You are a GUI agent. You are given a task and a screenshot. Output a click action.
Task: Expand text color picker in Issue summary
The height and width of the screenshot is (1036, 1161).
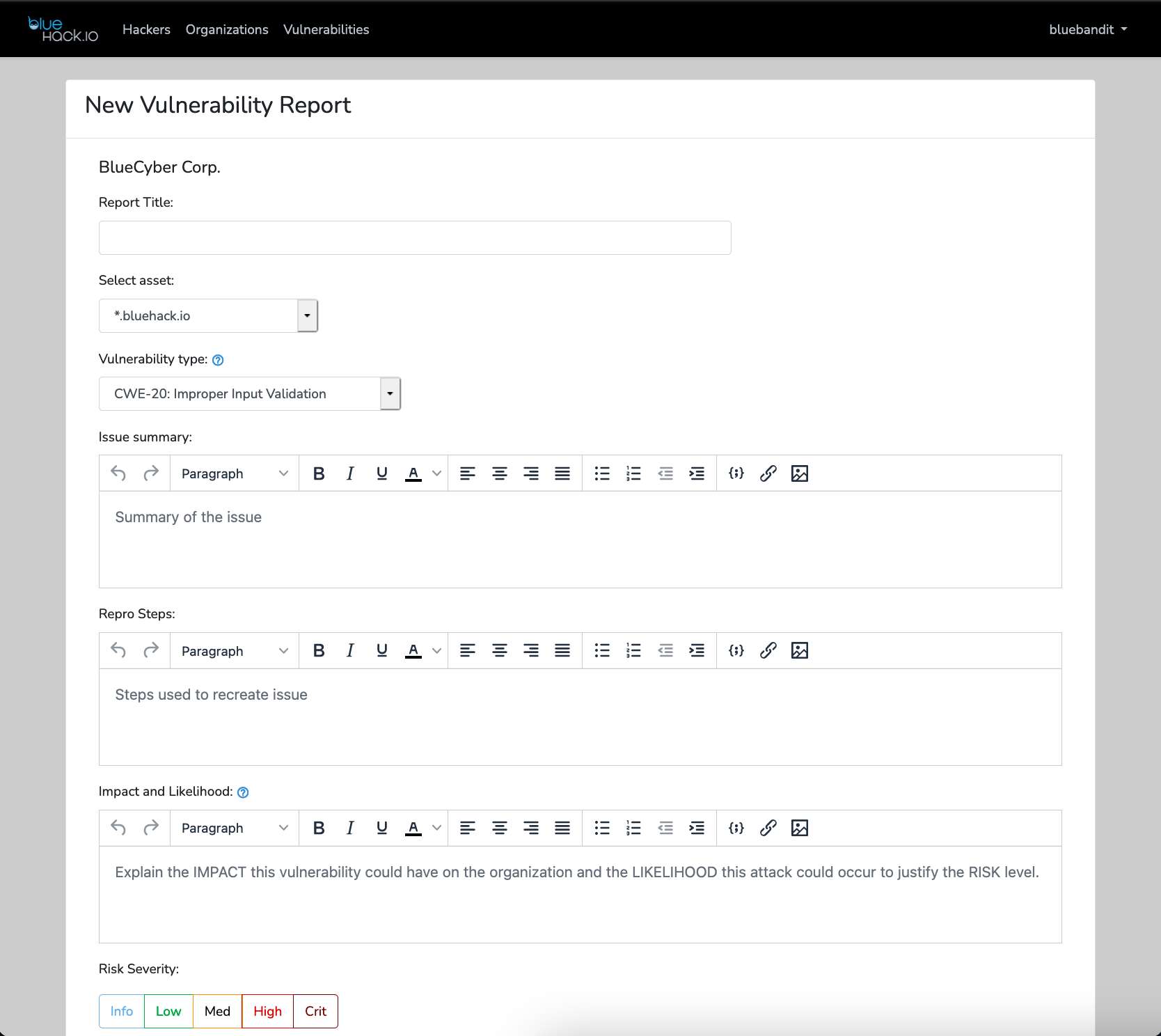436,473
